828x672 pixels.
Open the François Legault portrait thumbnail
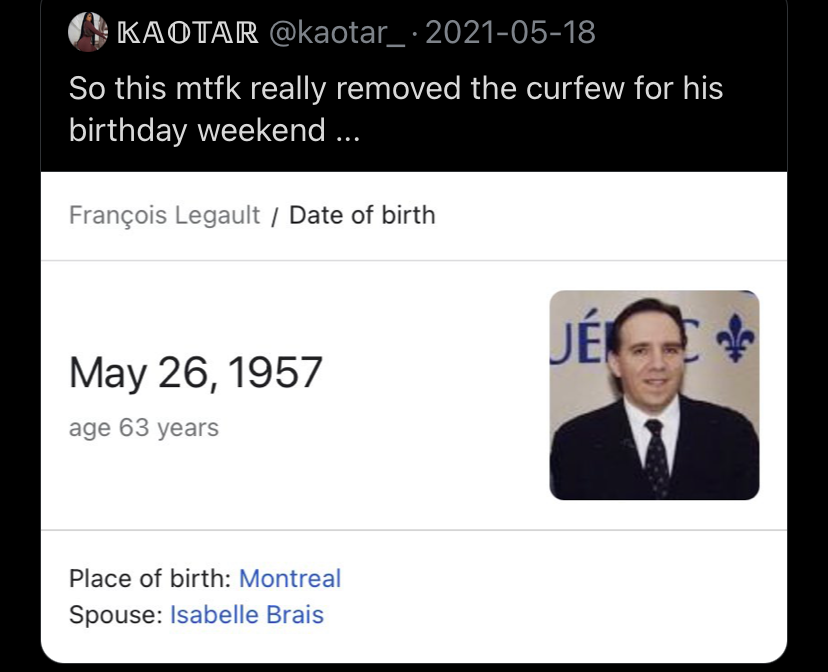point(654,395)
